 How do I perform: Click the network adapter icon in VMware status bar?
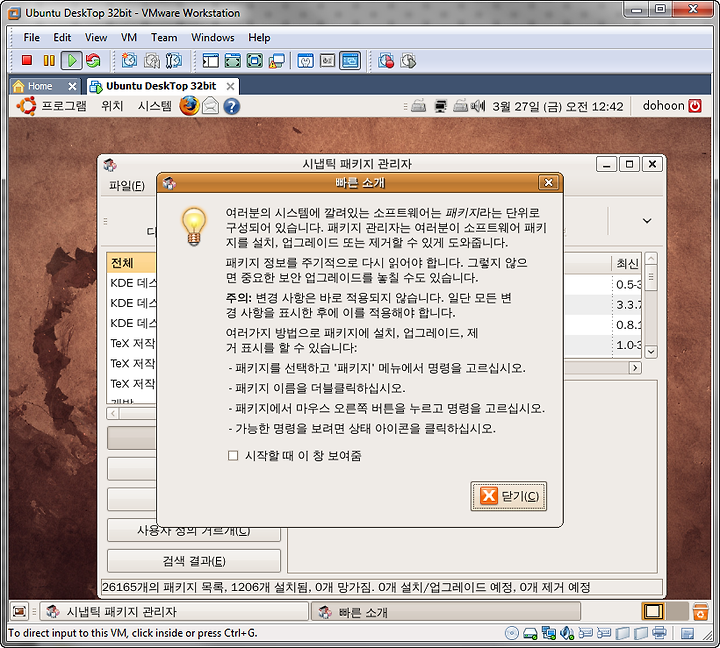[549, 633]
